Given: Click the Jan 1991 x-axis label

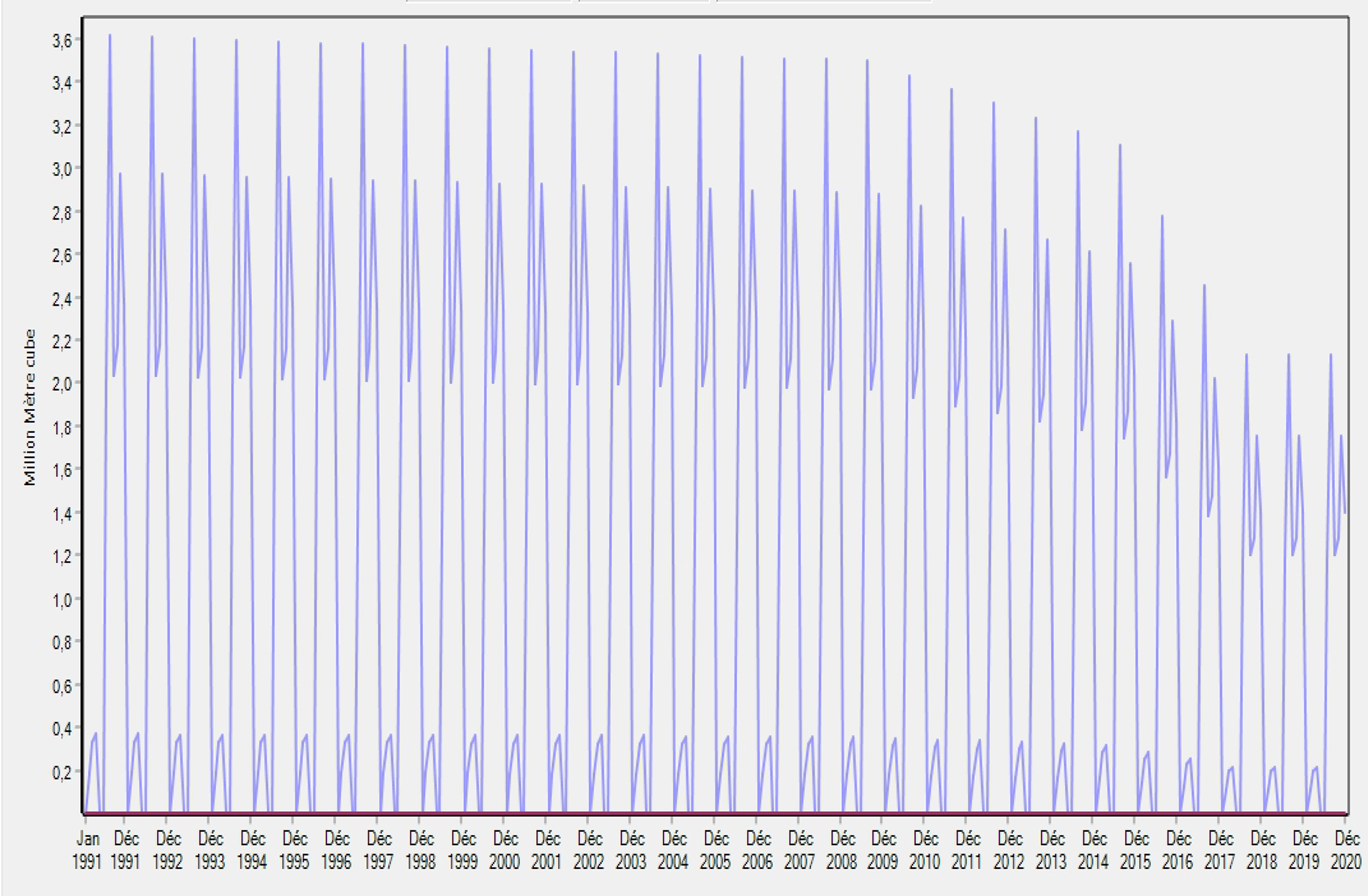Looking at the screenshot, I should click(87, 850).
